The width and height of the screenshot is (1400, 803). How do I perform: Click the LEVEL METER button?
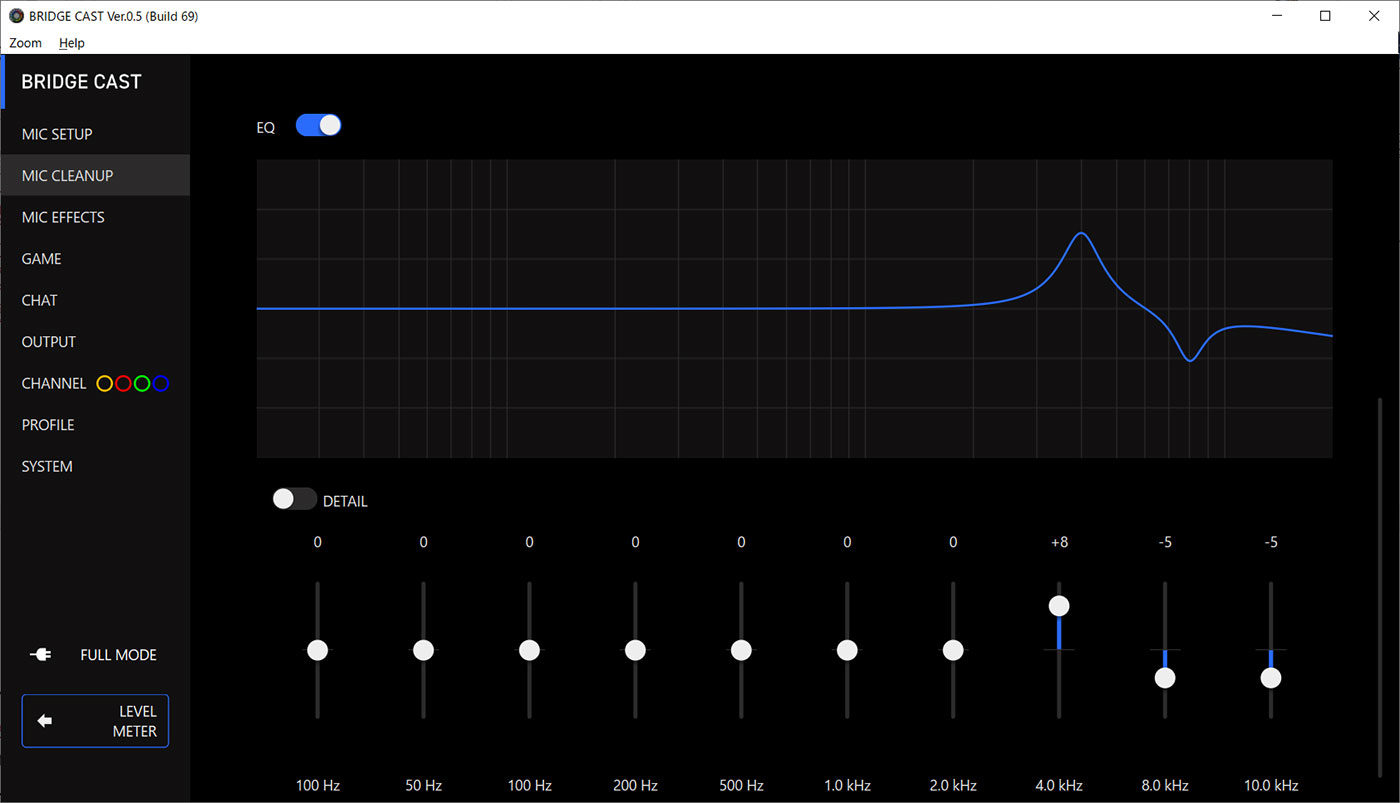coord(95,721)
